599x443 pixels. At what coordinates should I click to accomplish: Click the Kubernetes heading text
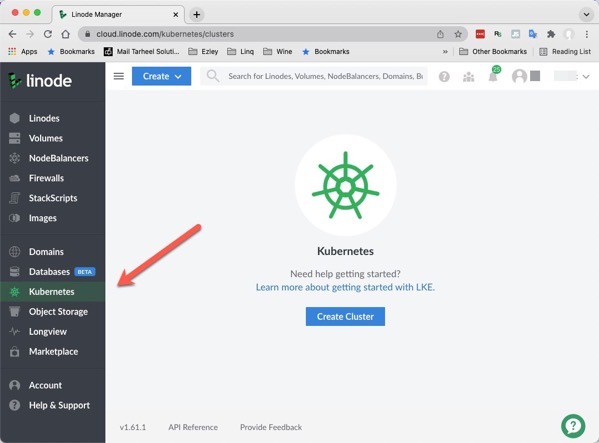pos(345,251)
